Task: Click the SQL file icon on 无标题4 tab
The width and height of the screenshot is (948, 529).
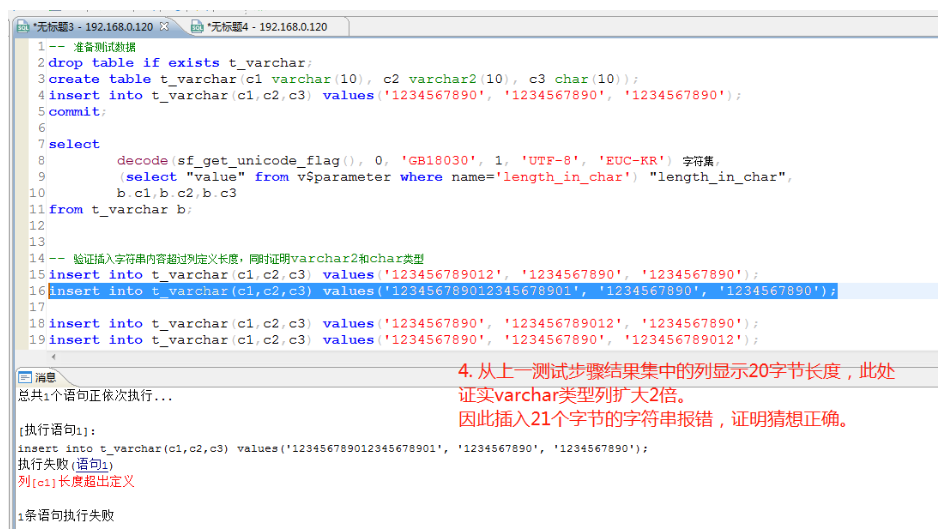Action: coord(197,27)
